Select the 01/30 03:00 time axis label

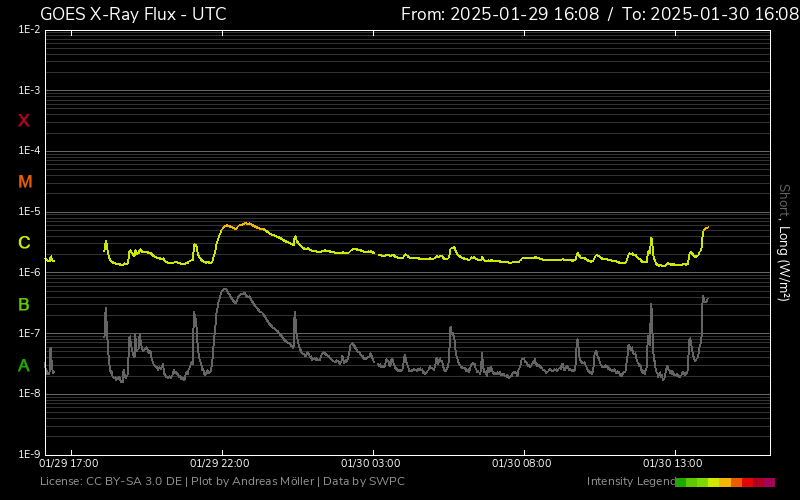pyautogui.click(x=371, y=464)
